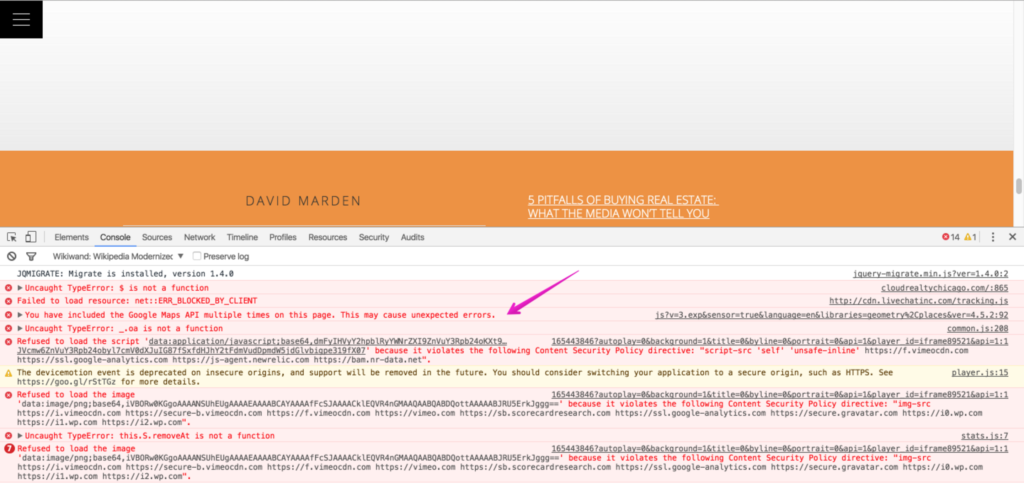Expand 'this.S.removeAt is not a function' error

[20, 436]
